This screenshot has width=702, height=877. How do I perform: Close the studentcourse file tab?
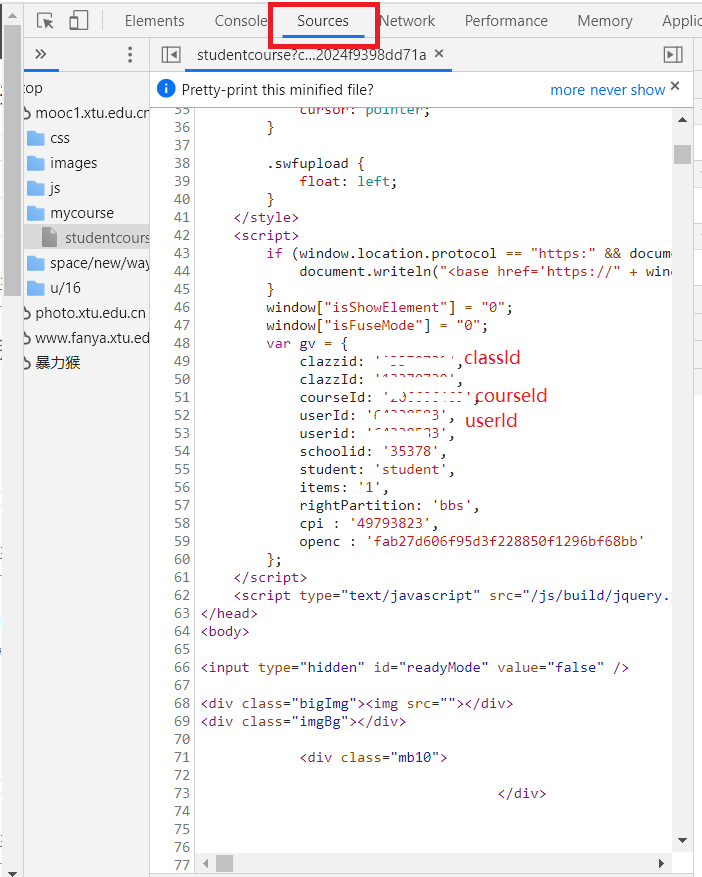(x=439, y=54)
